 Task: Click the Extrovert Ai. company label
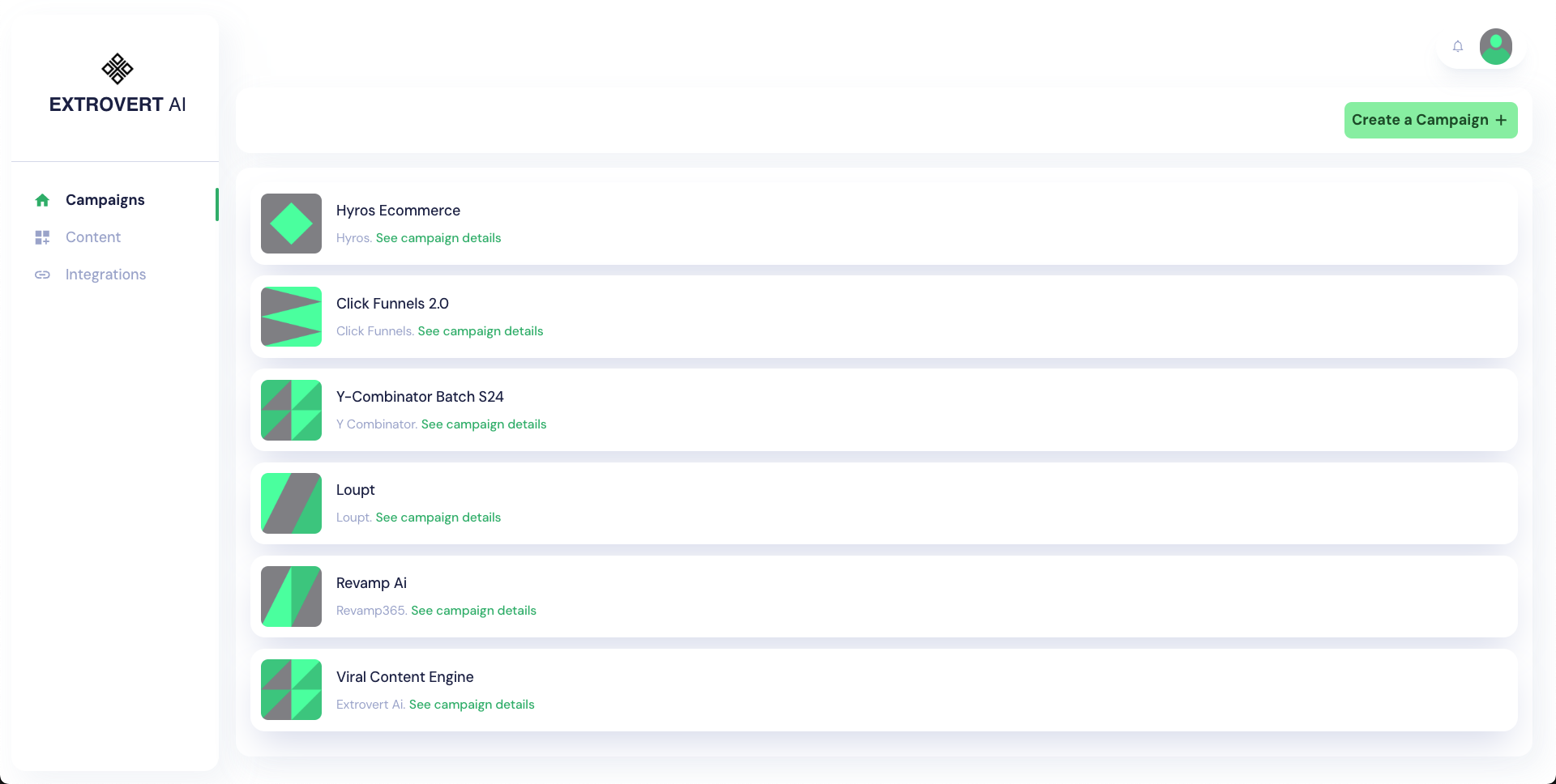pyautogui.click(x=370, y=705)
